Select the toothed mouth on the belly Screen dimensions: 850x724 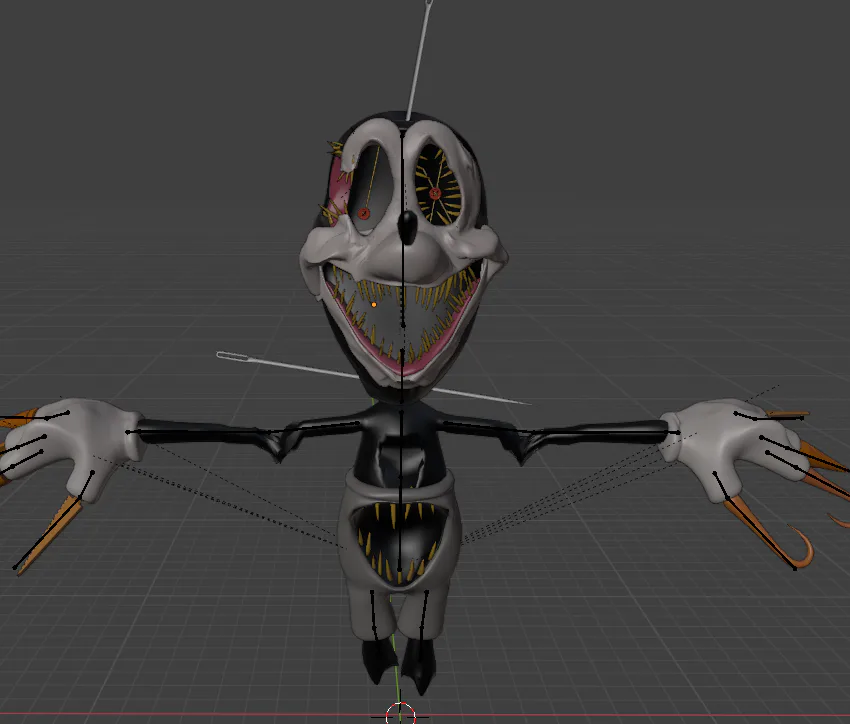(400, 544)
